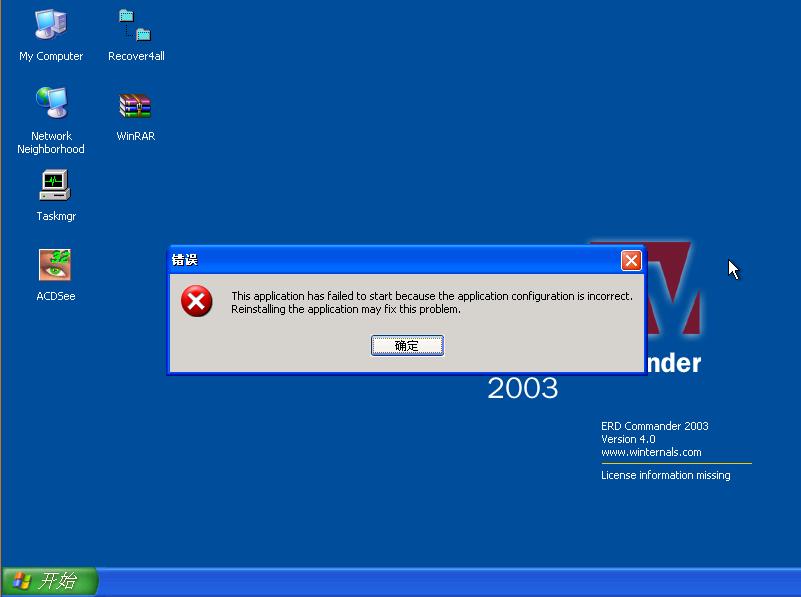Screen dimensions: 801x597
Task: Click the red error X icon in the dialog
Action: click(x=197, y=301)
